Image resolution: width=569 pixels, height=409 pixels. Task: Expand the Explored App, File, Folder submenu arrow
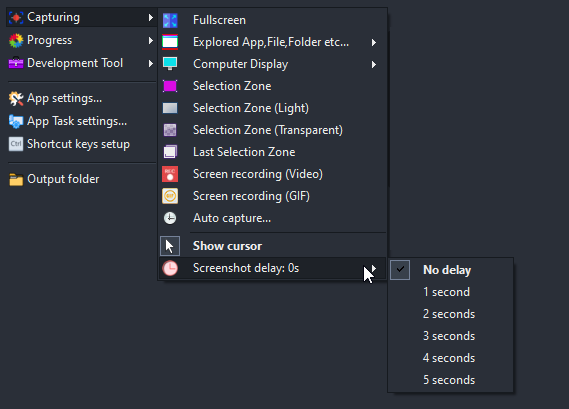point(374,43)
